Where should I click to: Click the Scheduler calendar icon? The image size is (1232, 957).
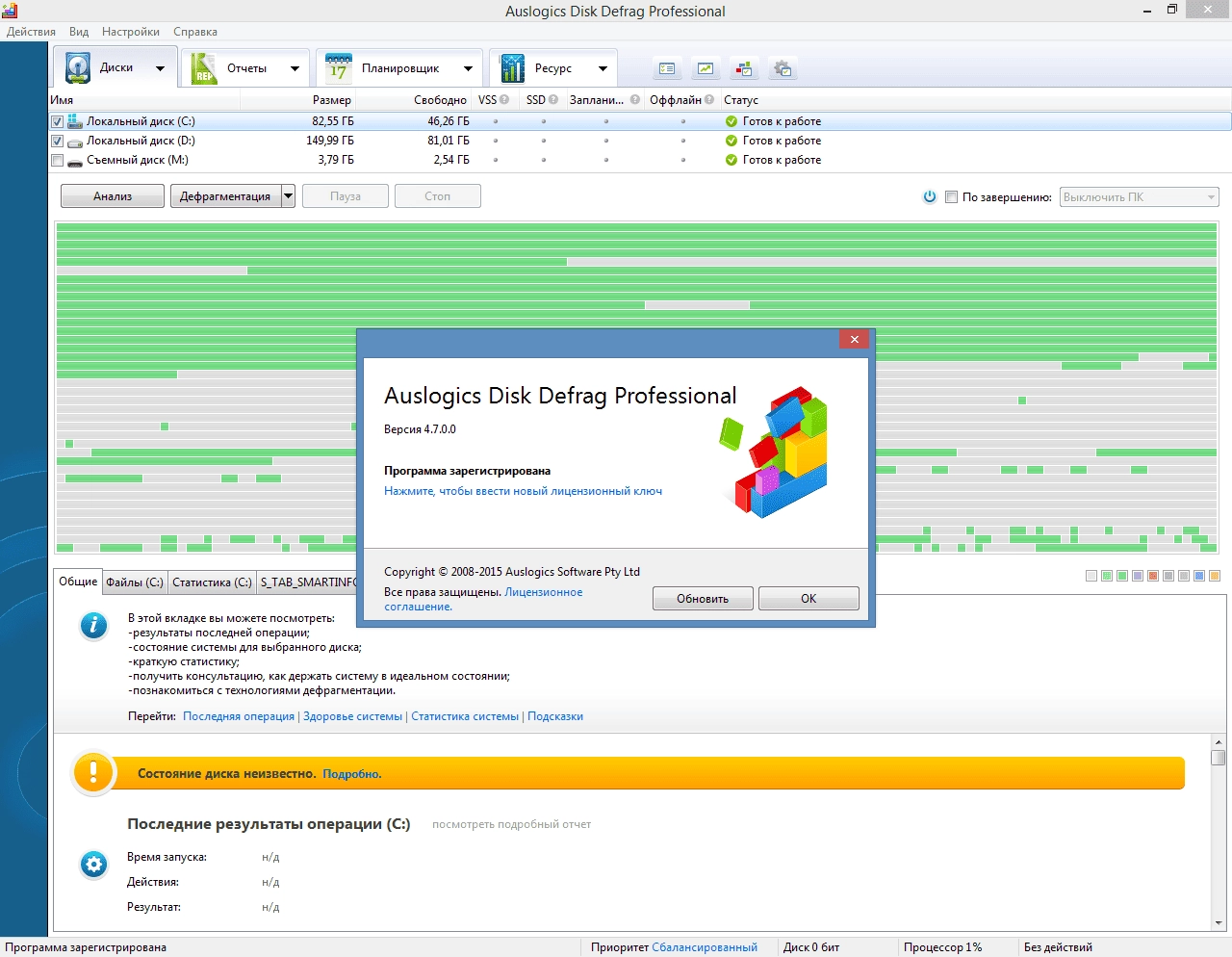338,68
